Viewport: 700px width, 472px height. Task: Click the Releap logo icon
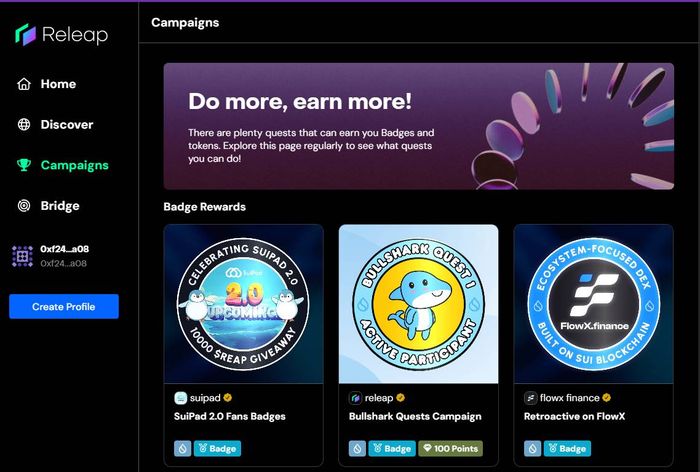(25, 34)
